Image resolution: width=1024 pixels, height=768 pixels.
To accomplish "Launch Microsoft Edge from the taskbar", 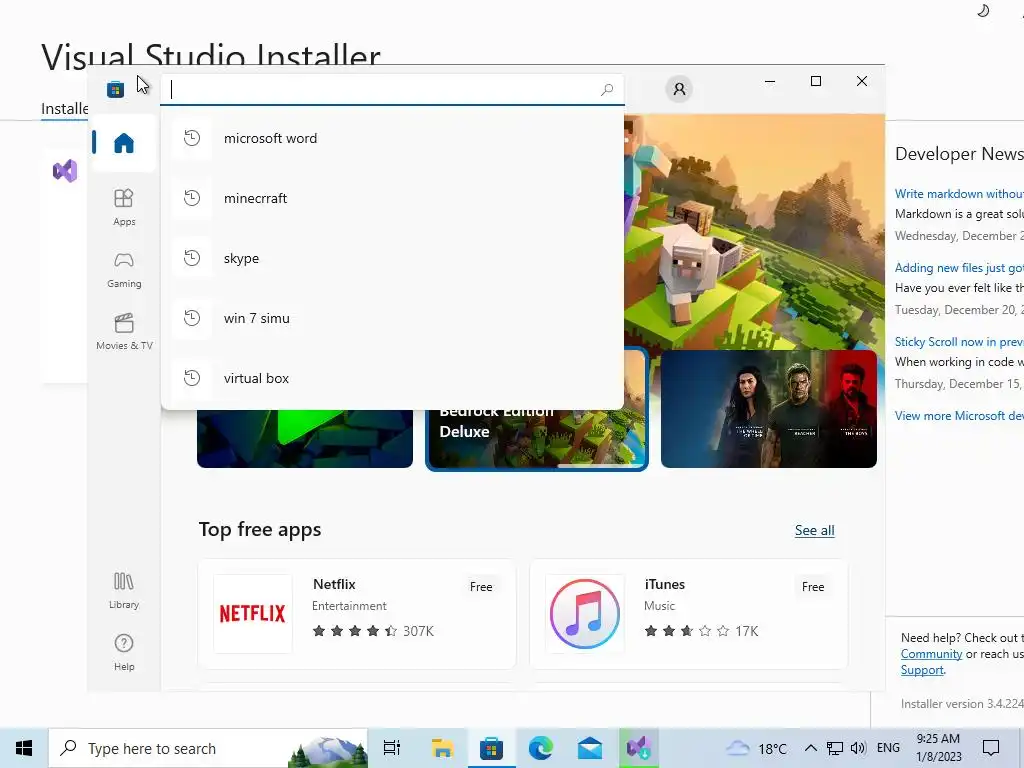I will click(x=541, y=748).
